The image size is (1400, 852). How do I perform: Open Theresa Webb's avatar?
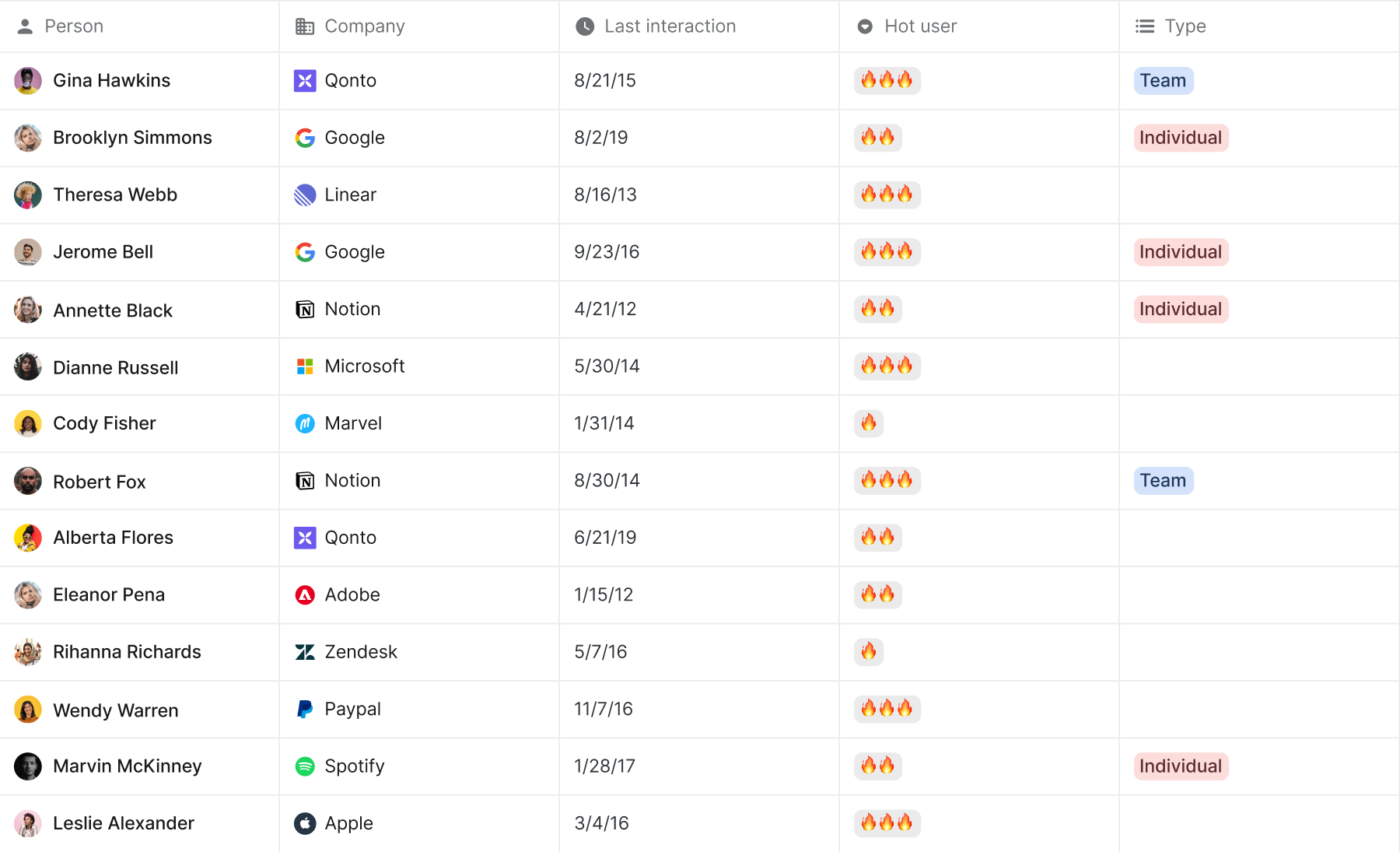(28, 195)
